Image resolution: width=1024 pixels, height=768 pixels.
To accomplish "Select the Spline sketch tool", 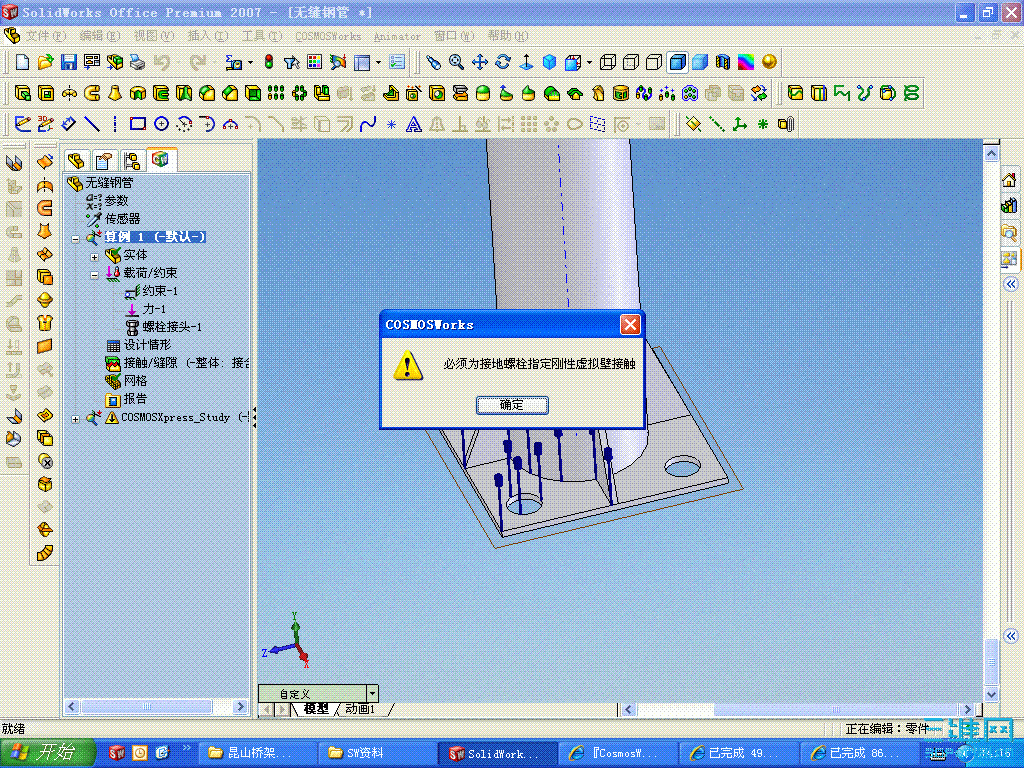I will 368,124.
